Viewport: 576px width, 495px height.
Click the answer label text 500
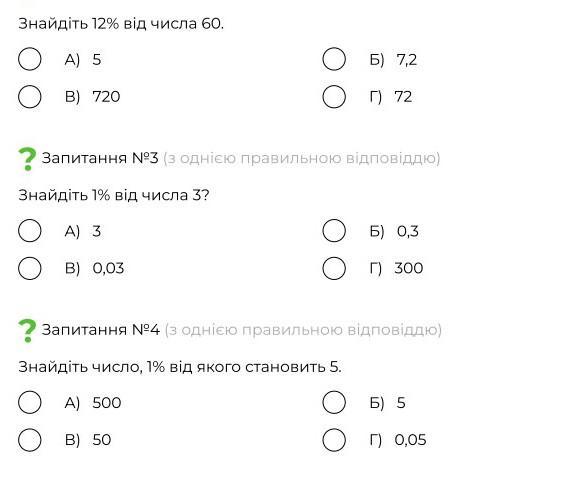coord(107,403)
